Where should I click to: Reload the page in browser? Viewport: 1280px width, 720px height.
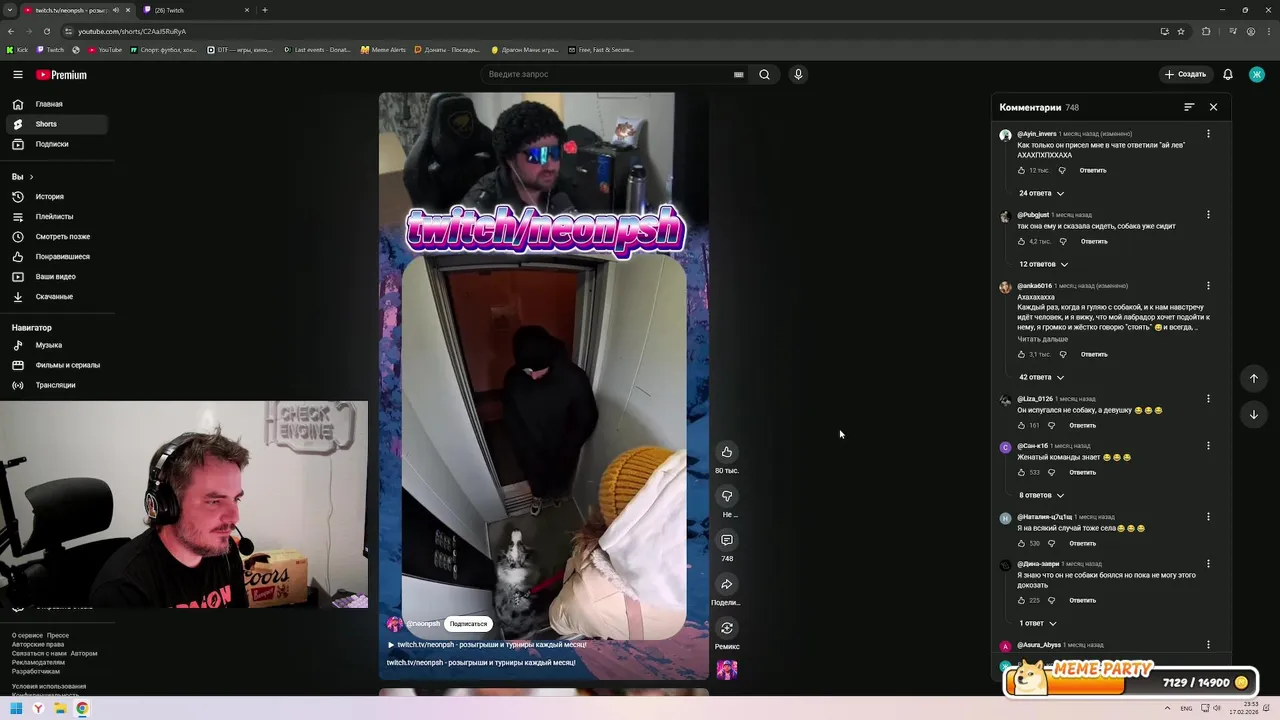click(x=47, y=31)
